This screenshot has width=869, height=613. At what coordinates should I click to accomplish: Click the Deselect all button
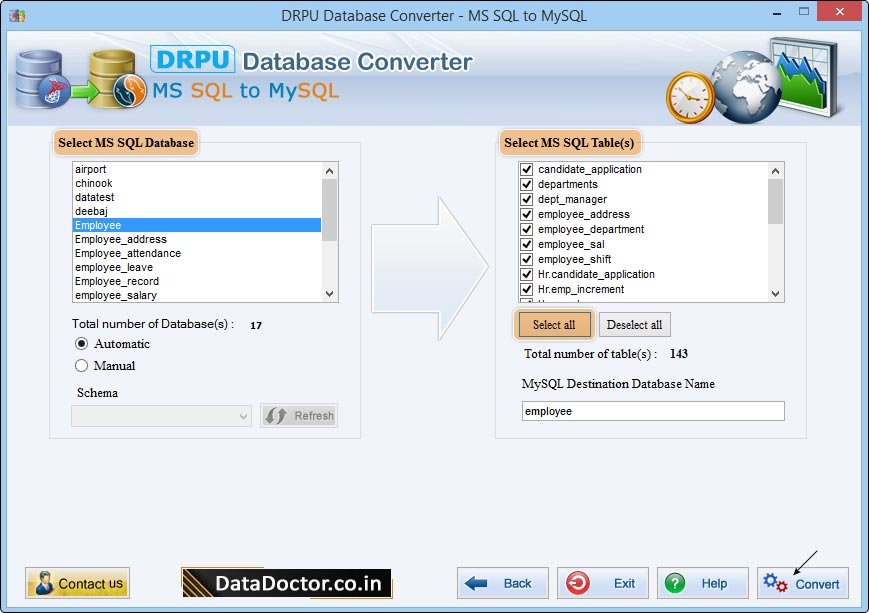pyautogui.click(x=634, y=324)
